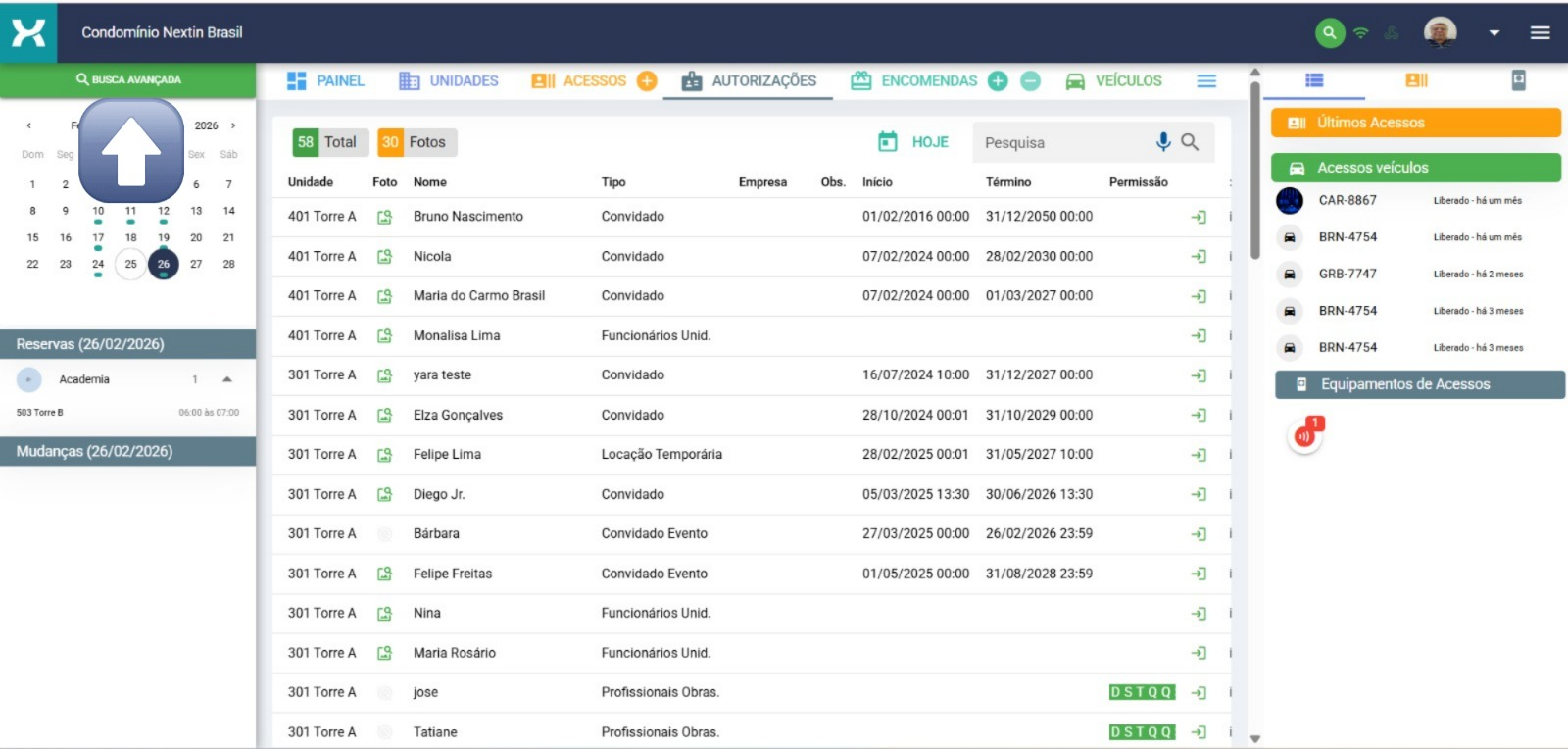Click the green plus icon beside Encomendas

click(998, 81)
